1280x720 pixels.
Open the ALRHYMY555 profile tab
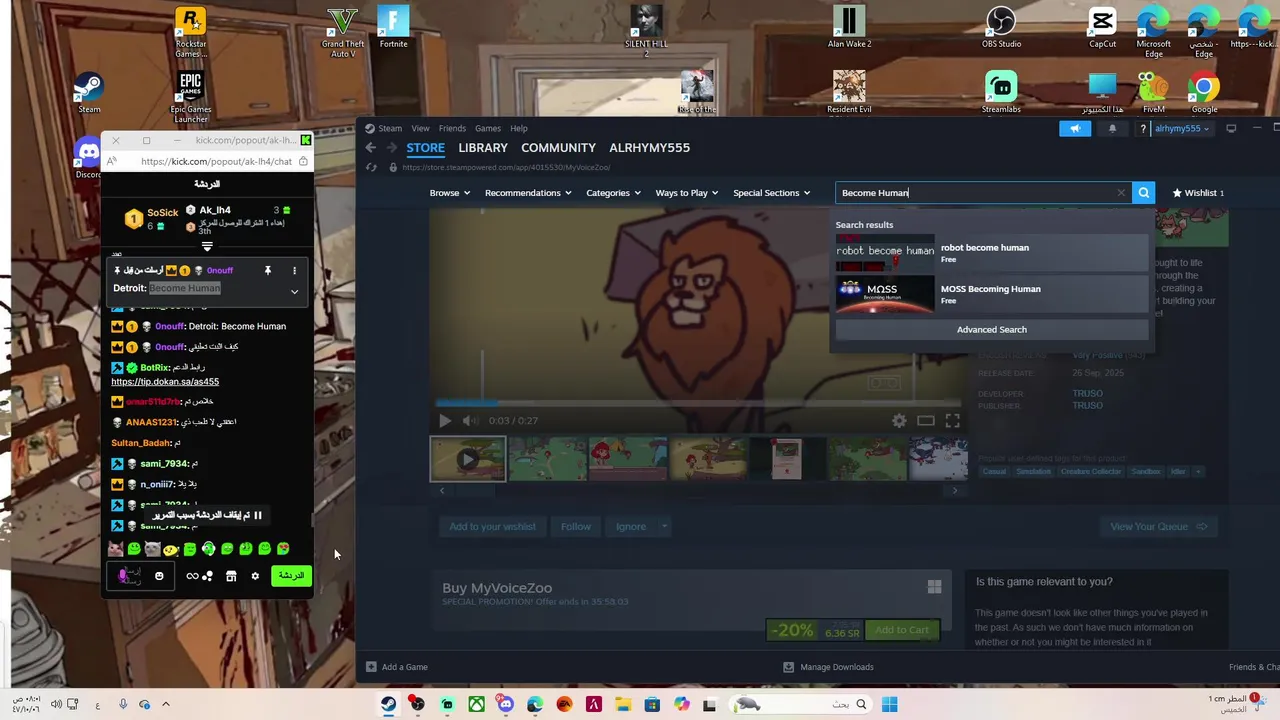(x=649, y=148)
